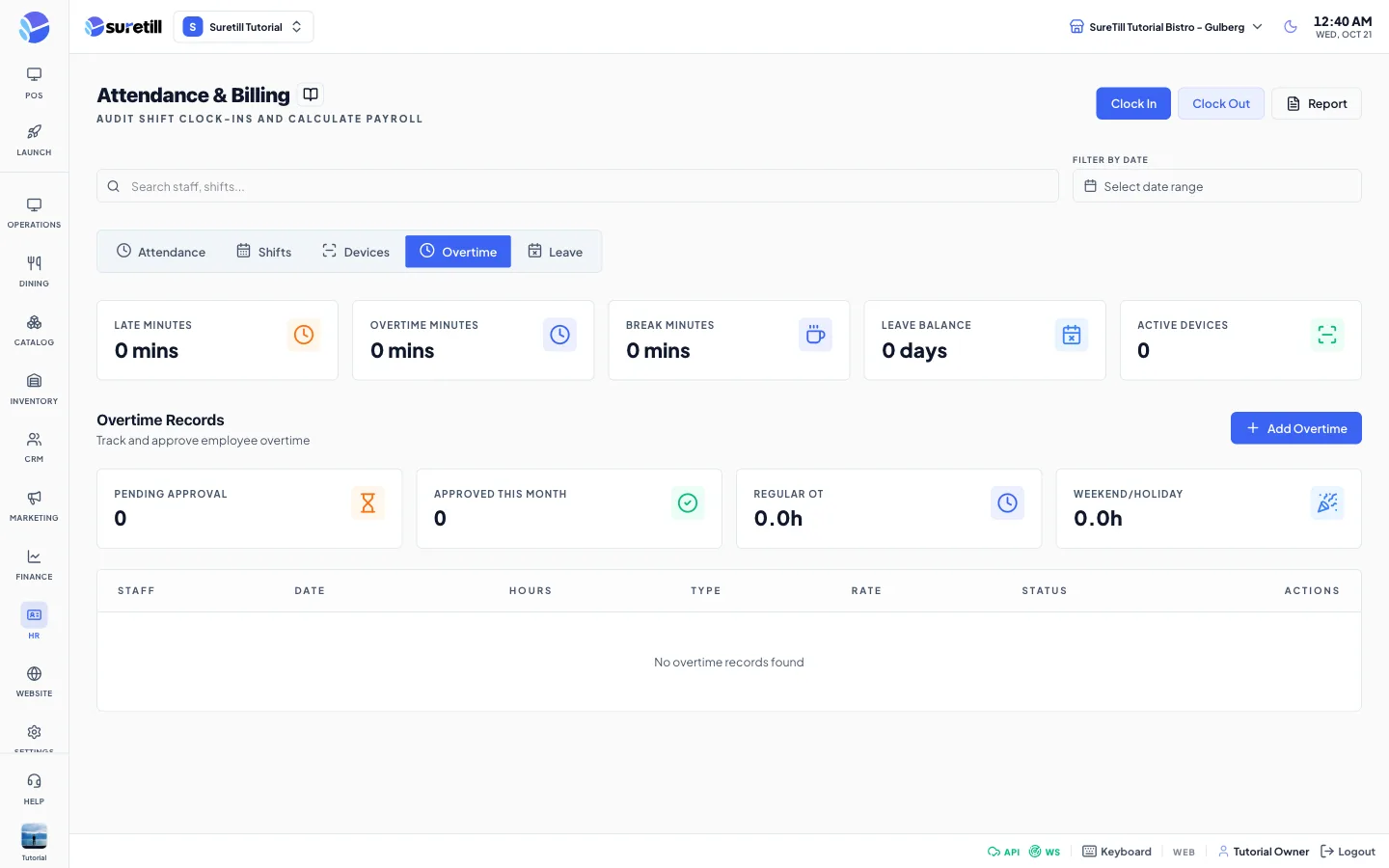Go to Operations in the sidebar
Viewport: 1389px width, 868px height.
point(34,213)
